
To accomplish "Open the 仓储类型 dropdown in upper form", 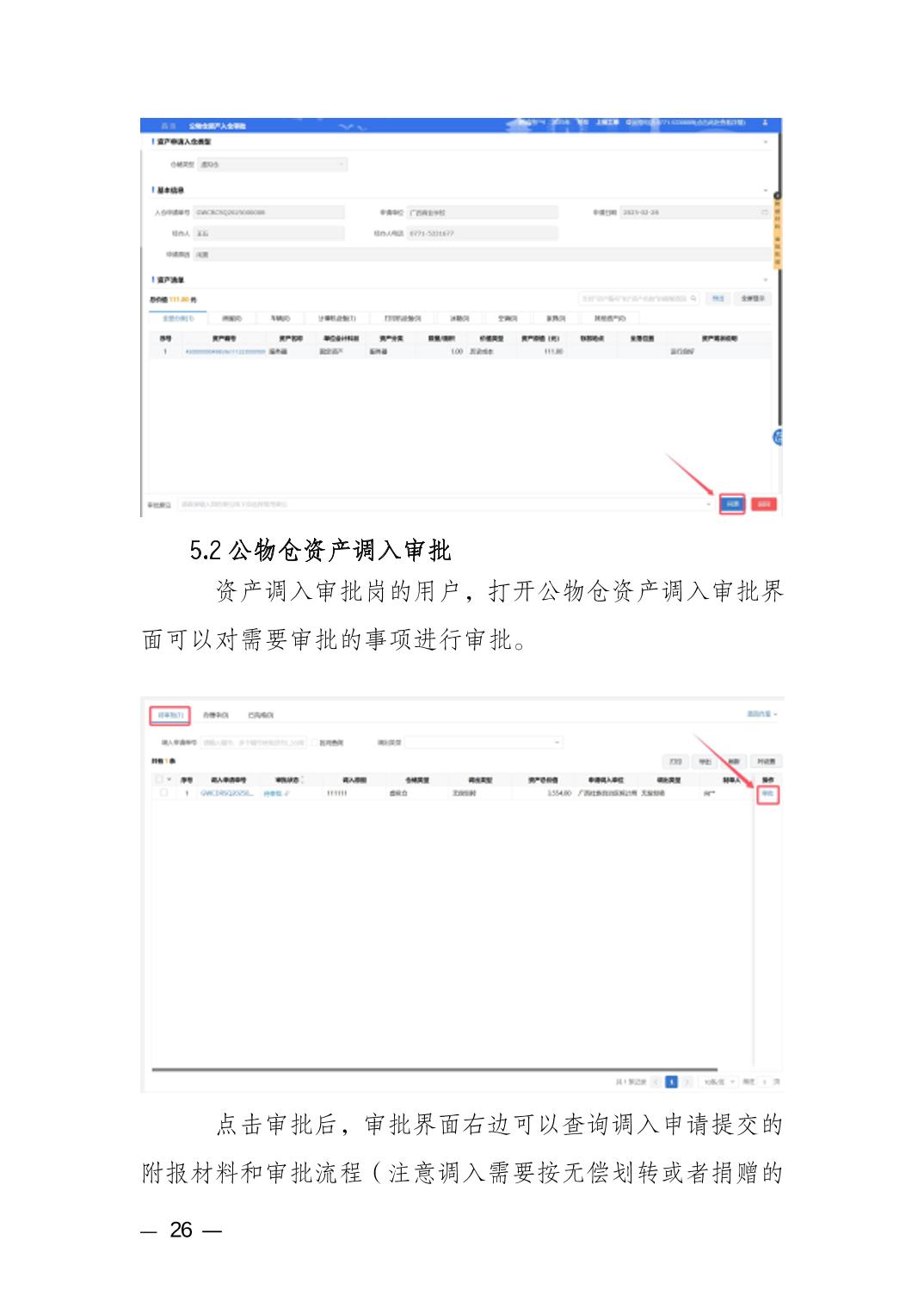I will pyautogui.click(x=272, y=164).
